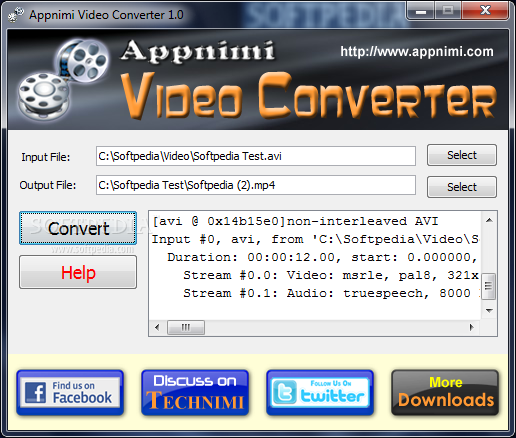Click log line 'Duration: 00:00:12.00'

[x=322, y=257]
